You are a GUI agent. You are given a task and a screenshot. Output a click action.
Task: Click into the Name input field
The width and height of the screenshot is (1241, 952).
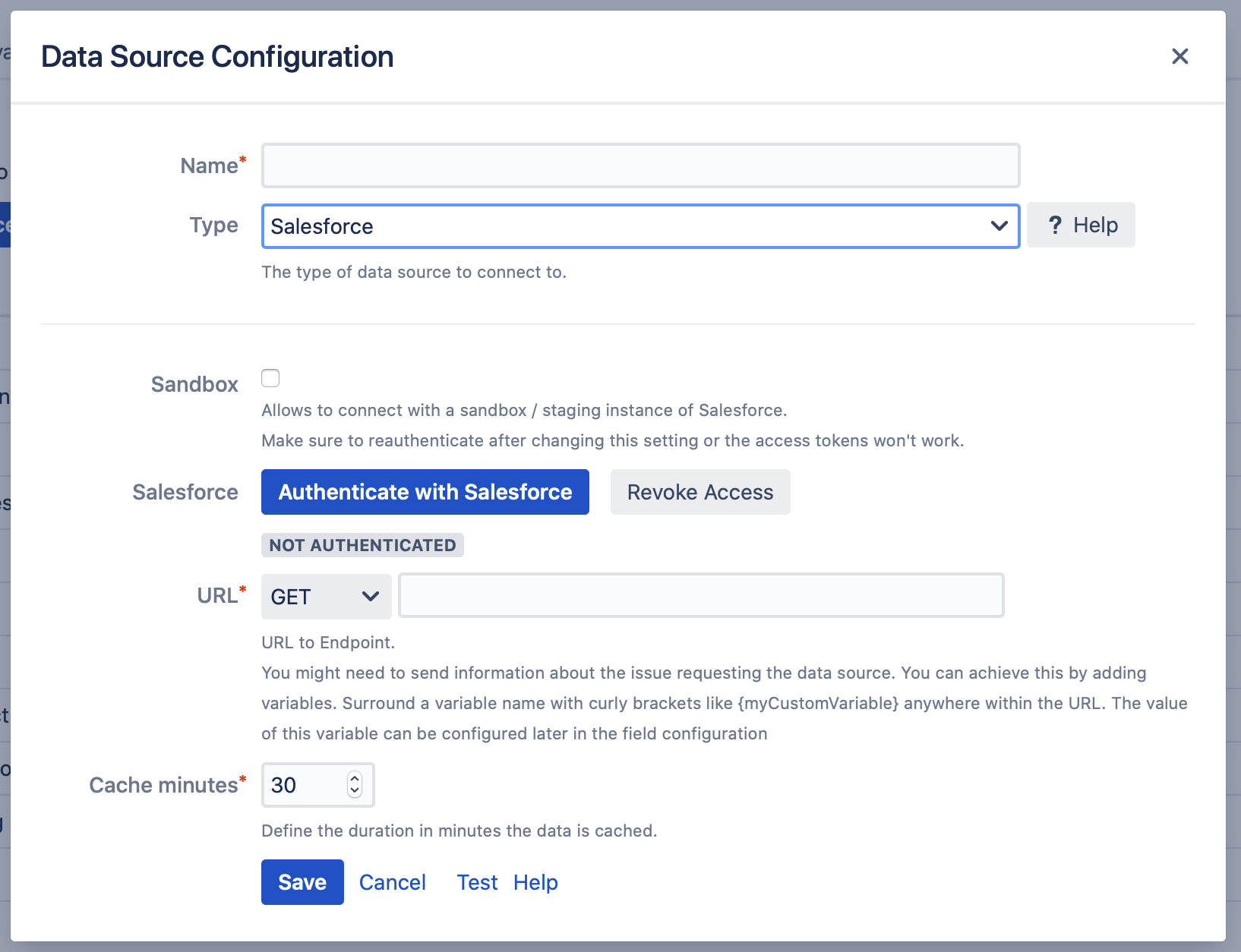coord(640,165)
